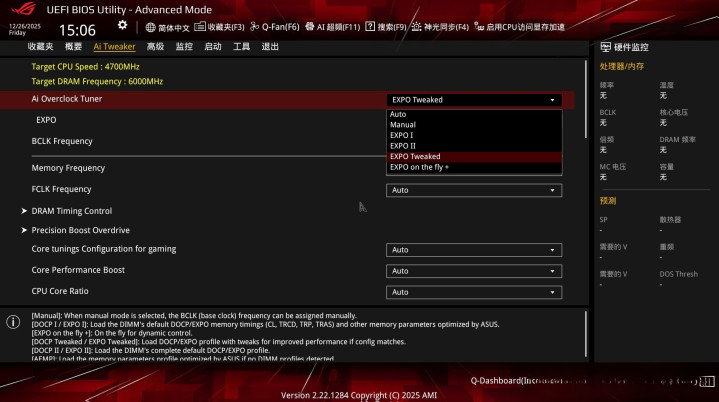
Task: Select EXPO II option
Action: [x=474, y=146]
